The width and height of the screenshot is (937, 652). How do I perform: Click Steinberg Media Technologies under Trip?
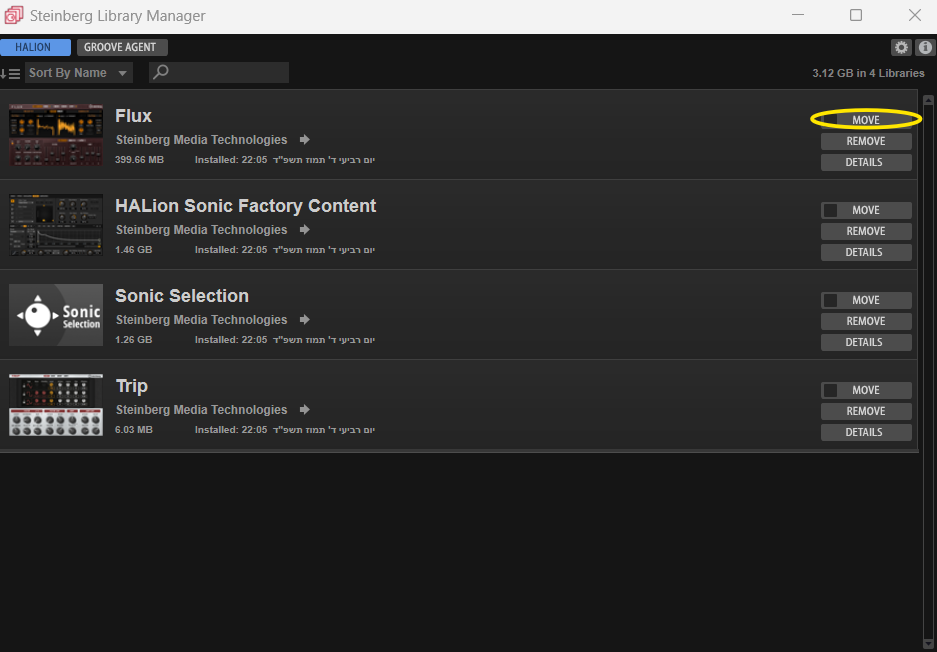click(x=201, y=410)
